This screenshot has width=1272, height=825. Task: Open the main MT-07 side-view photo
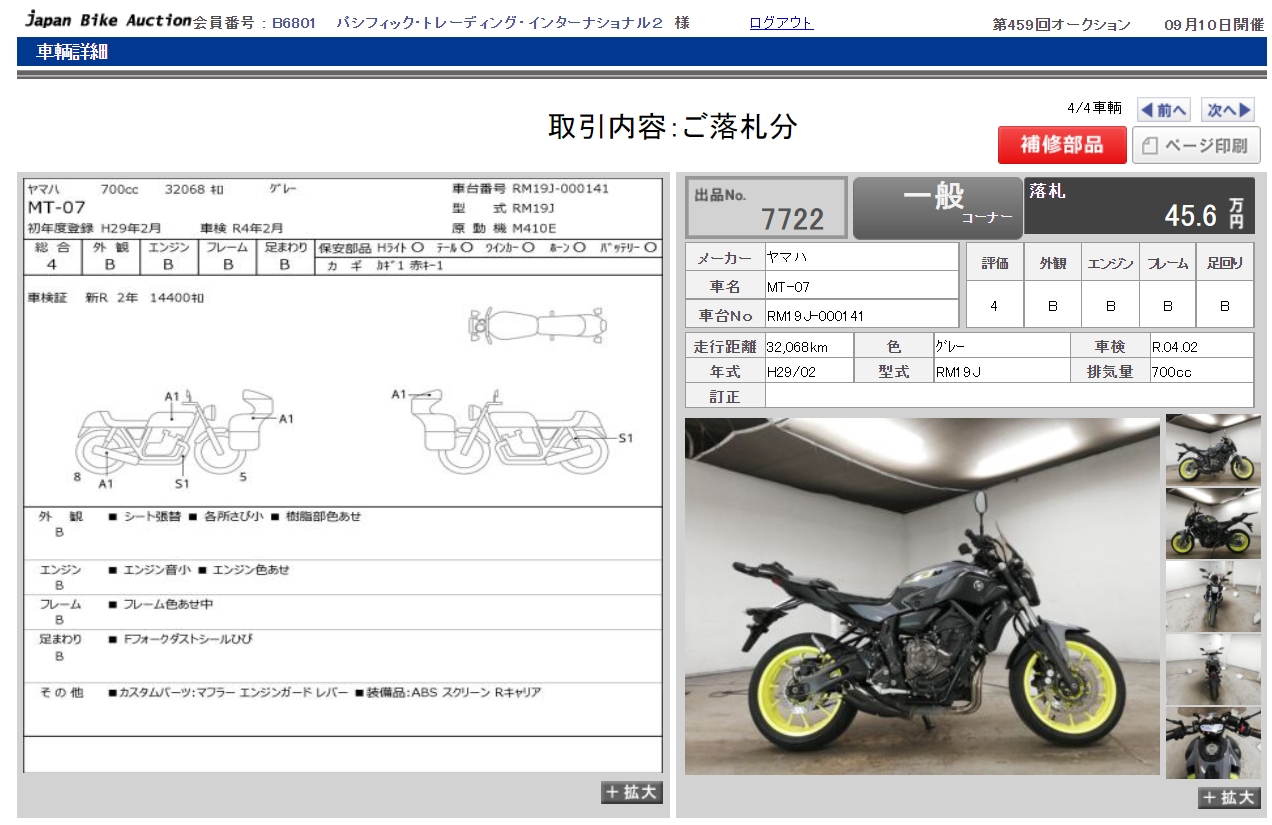pyautogui.click(x=922, y=596)
